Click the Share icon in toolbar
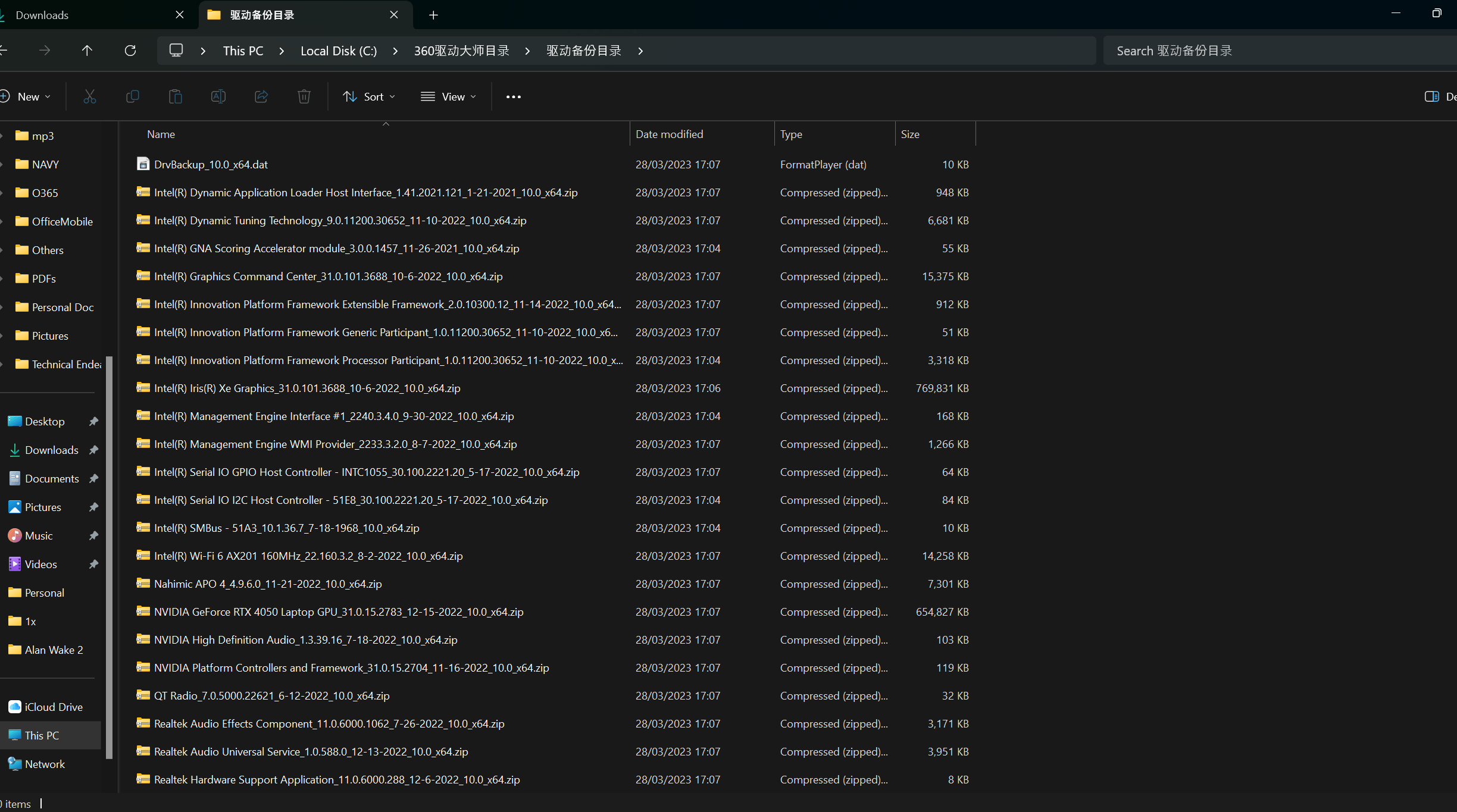 (x=261, y=96)
